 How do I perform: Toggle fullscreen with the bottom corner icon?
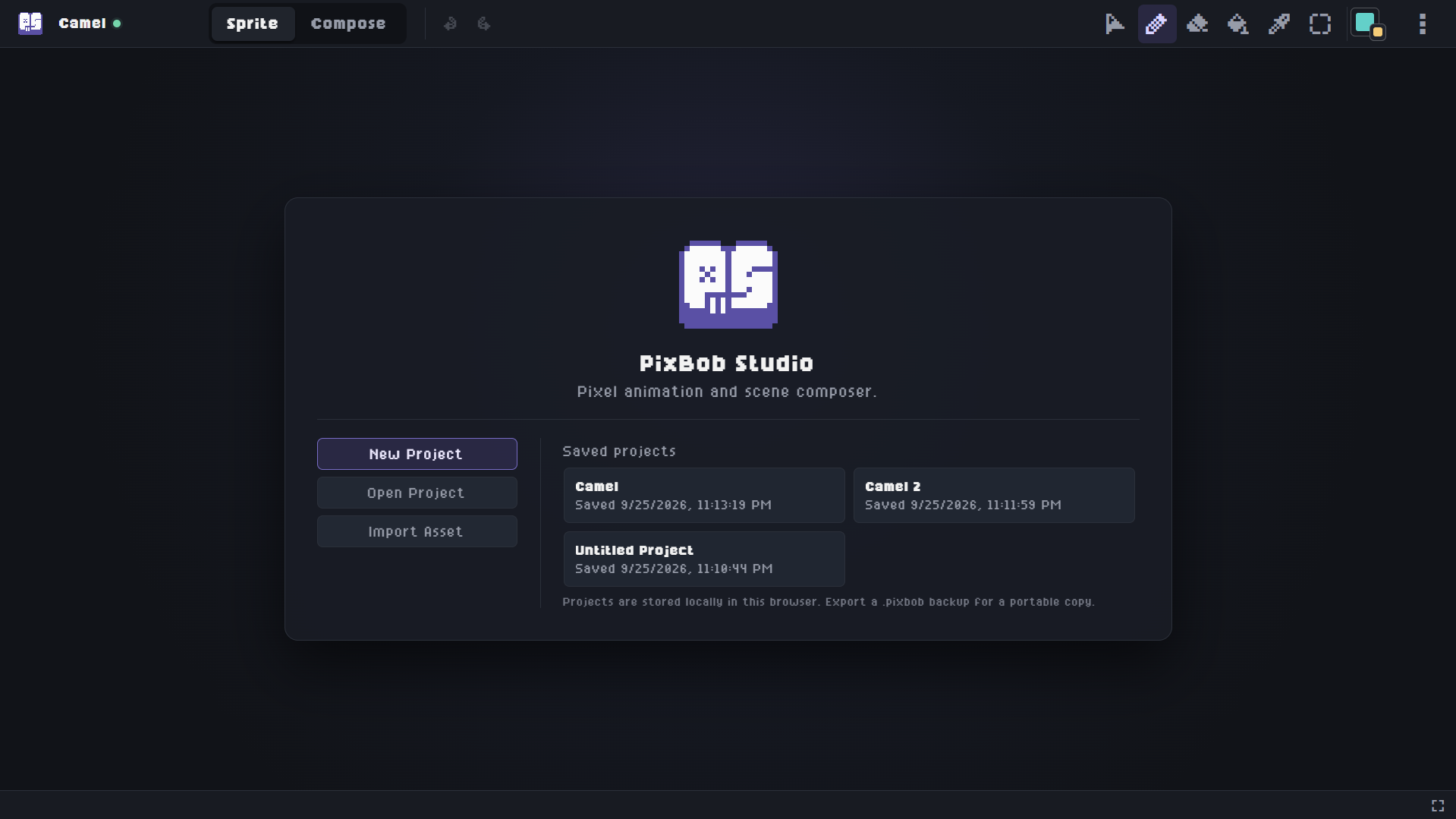(x=1438, y=805)
